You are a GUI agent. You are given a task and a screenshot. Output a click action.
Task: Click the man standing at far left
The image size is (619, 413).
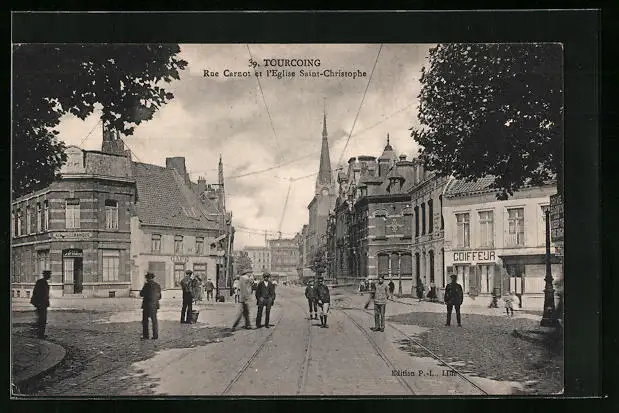[x=41, y=301]
